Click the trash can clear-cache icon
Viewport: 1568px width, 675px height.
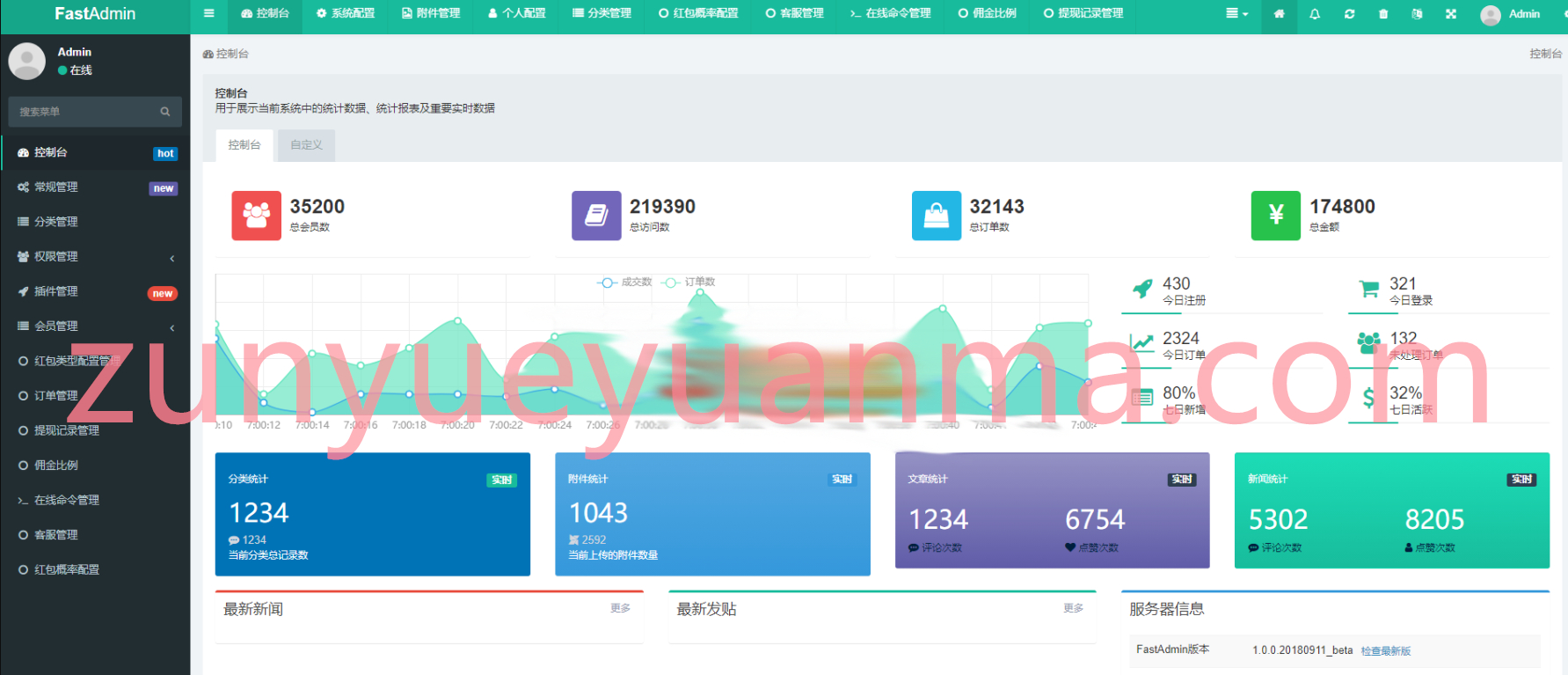pos(1383,13)
